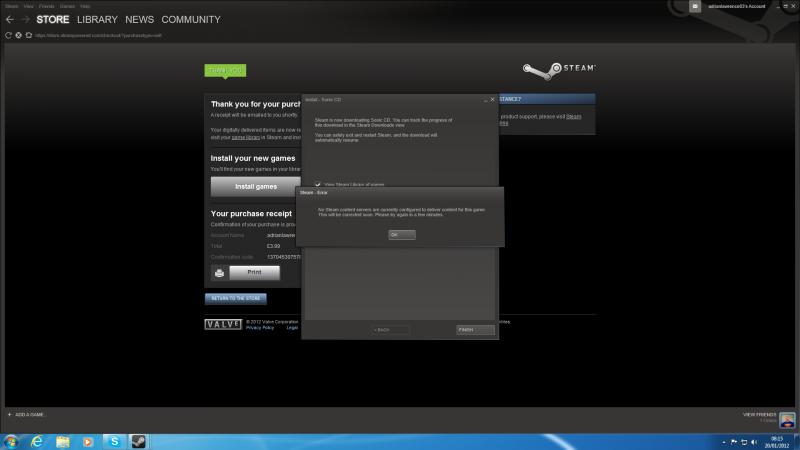Click the URL address field
The image size is (800, 450).
pos(98,36)
